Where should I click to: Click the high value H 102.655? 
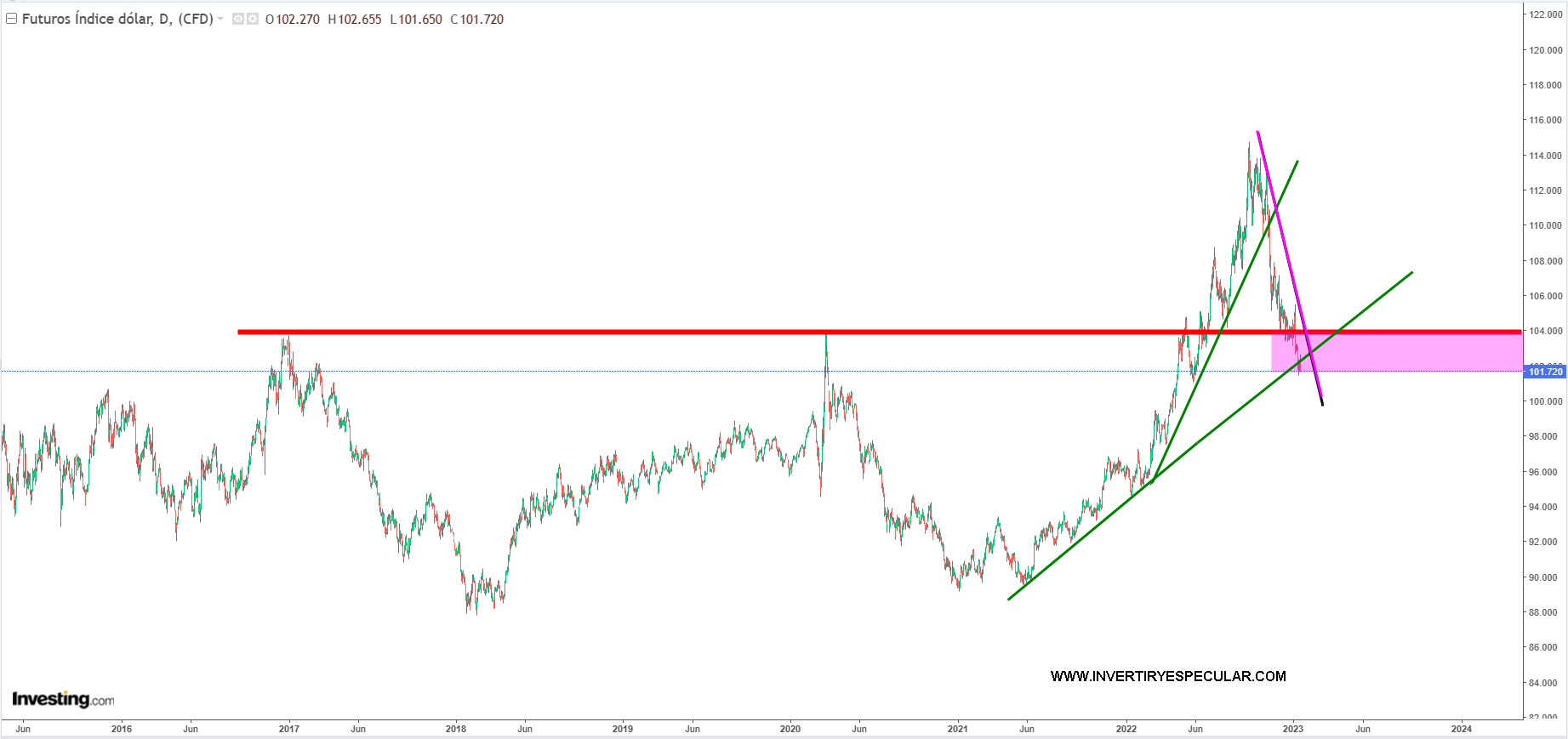pos(355,20)
